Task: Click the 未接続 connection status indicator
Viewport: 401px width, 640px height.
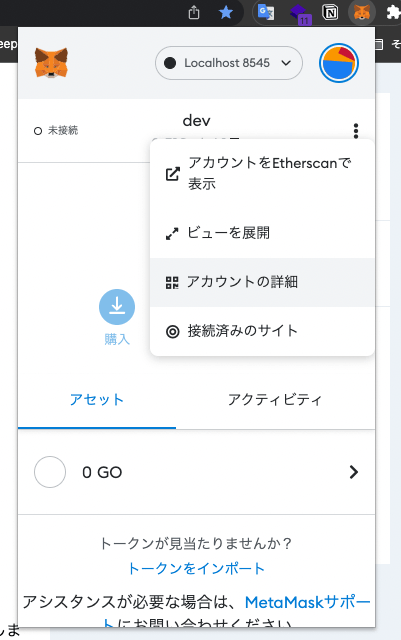Action: tap(56, 131)
